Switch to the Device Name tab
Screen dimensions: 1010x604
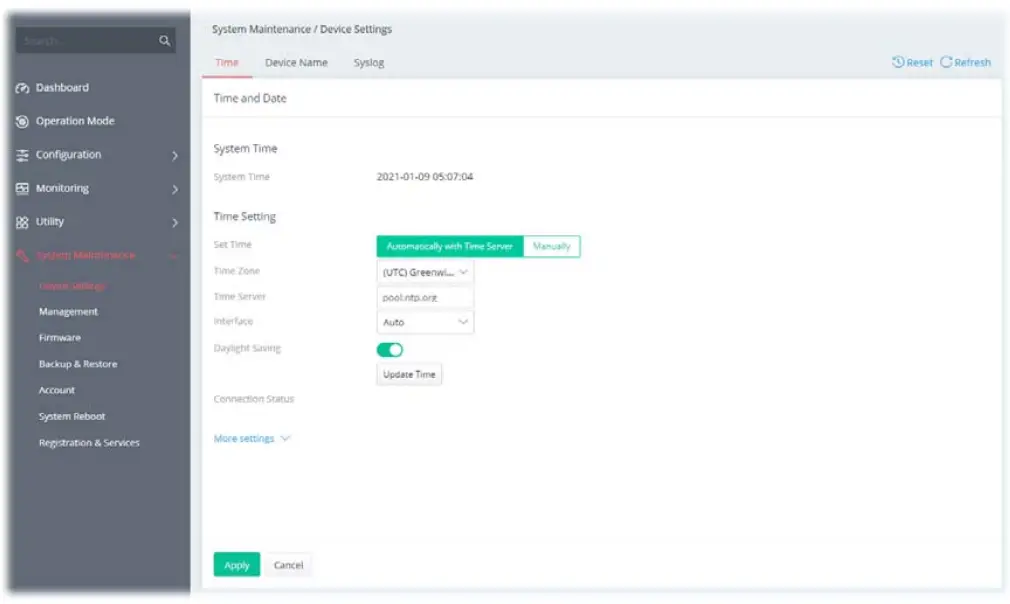296,62
